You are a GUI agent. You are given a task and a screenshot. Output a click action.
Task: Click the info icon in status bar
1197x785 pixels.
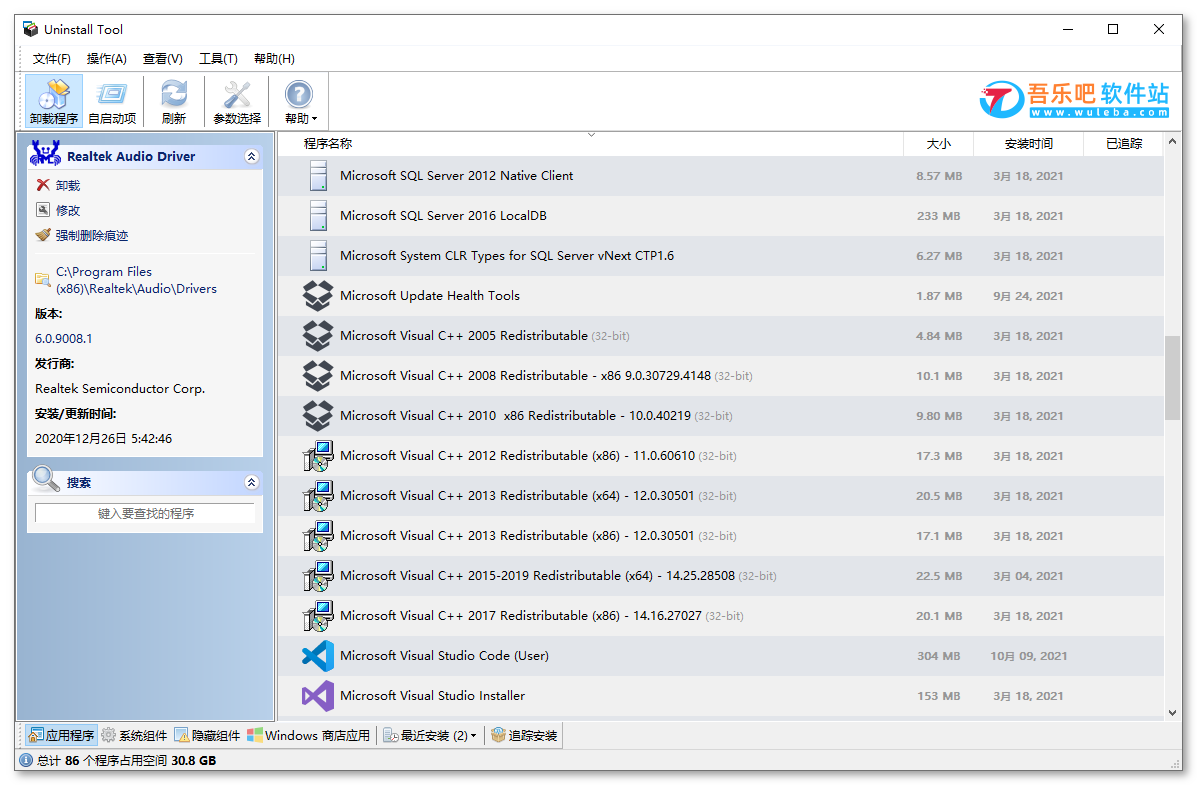[26, 761]
